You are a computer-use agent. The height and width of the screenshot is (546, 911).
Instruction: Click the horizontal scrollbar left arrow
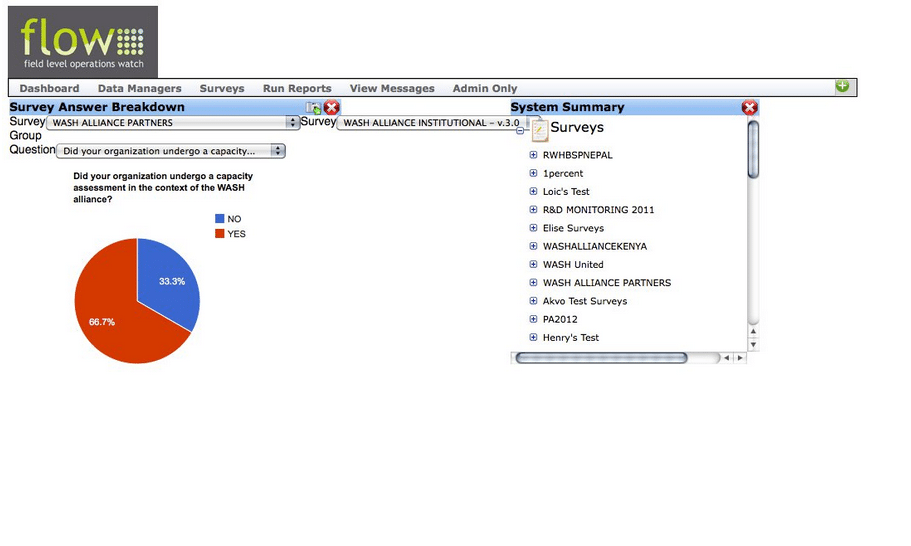pyautogui.click(x=726, y=358)
